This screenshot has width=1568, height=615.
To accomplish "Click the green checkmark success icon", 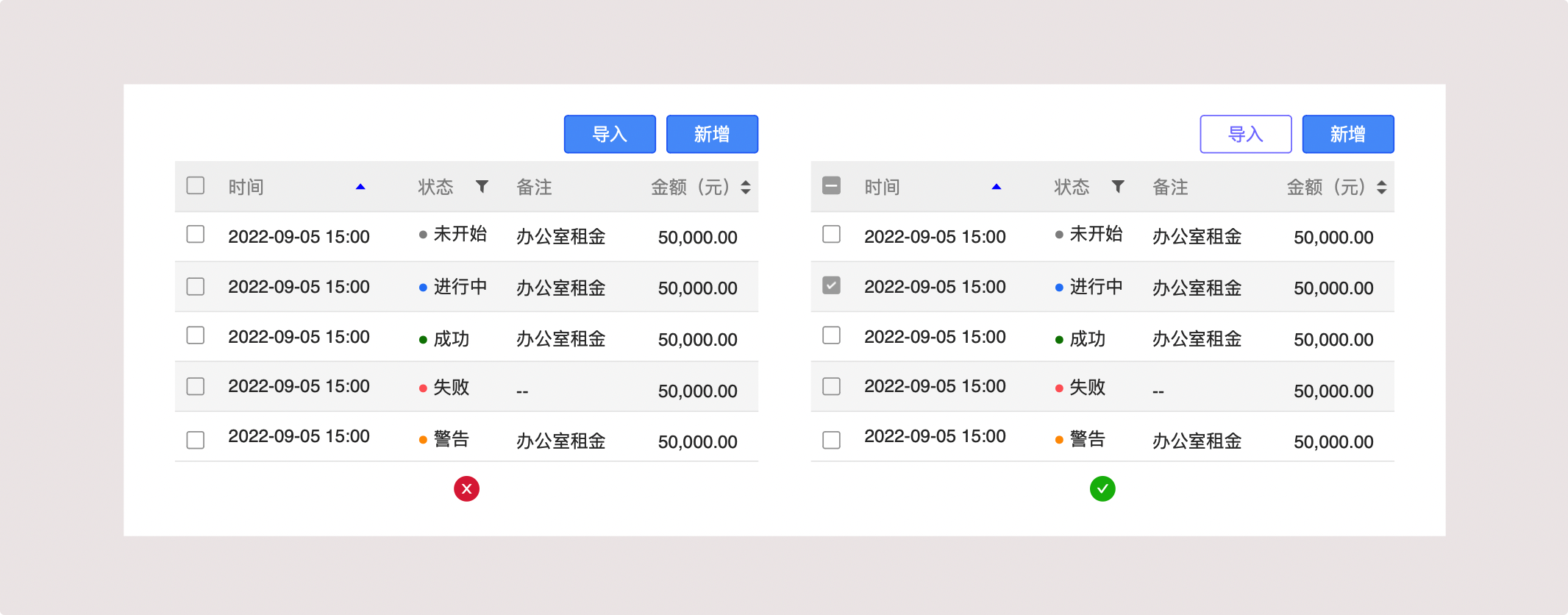I will (1102, 488).
